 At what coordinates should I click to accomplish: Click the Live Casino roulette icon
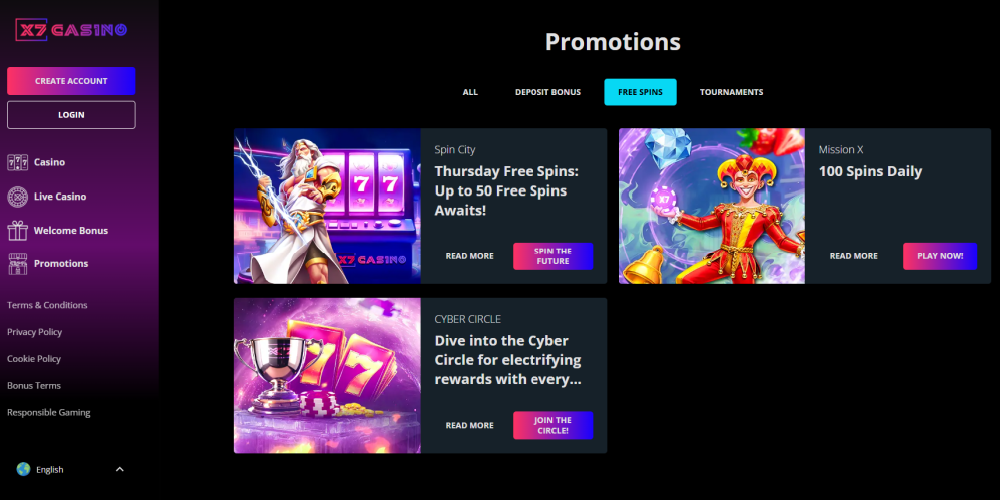tap(17, 196)
